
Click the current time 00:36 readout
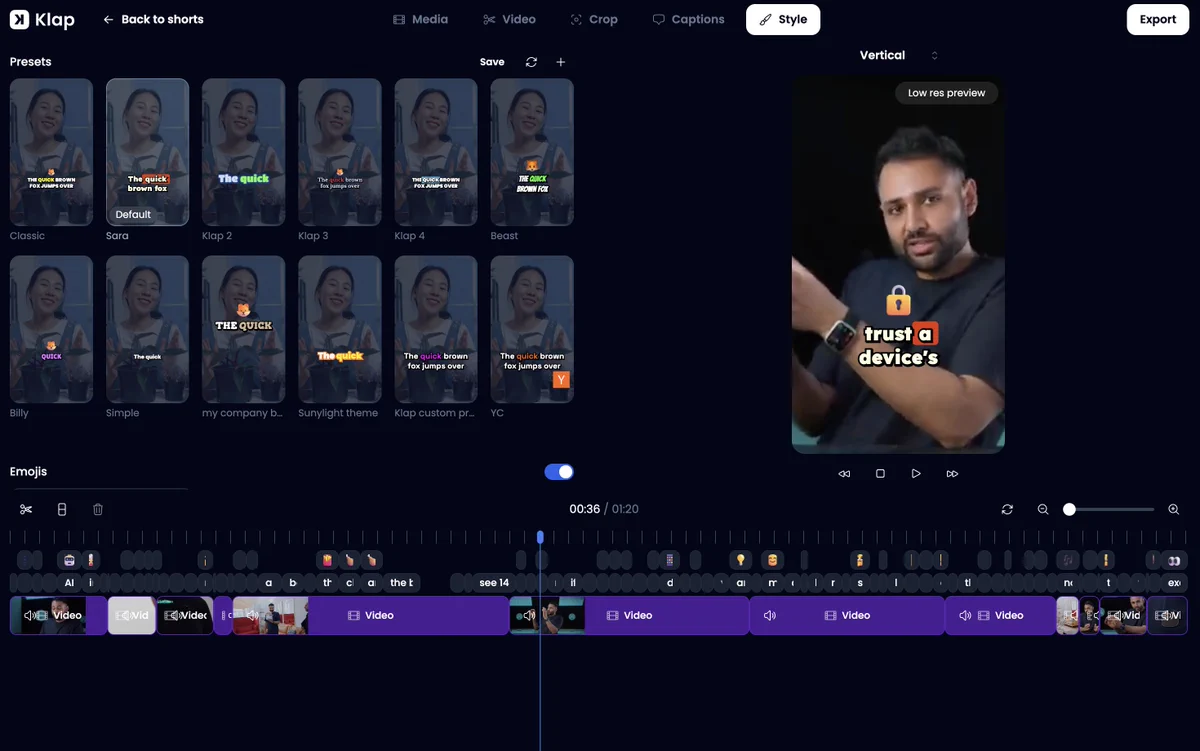[x=584, y=509]
